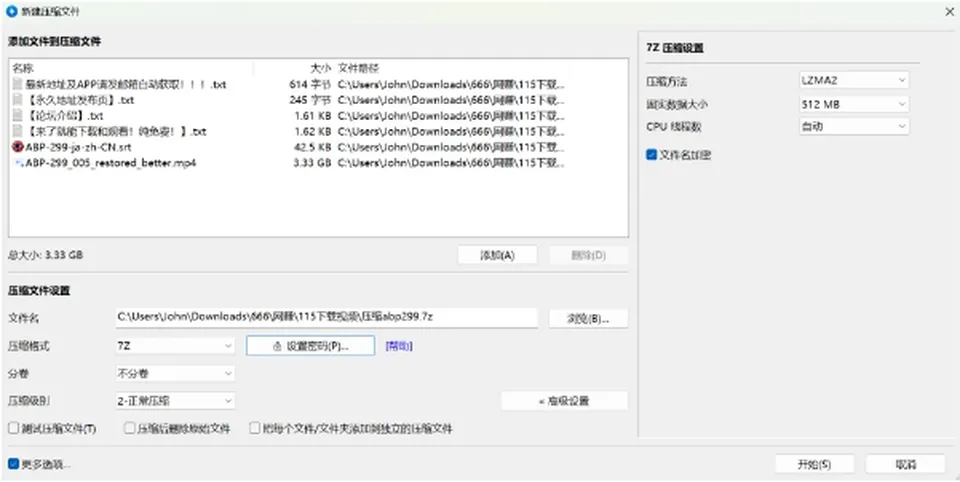This screenshot has width=960, height=482.
Task: Click the file icon of 【论坛介绍】.txt
Action: [x=17, y=116]
